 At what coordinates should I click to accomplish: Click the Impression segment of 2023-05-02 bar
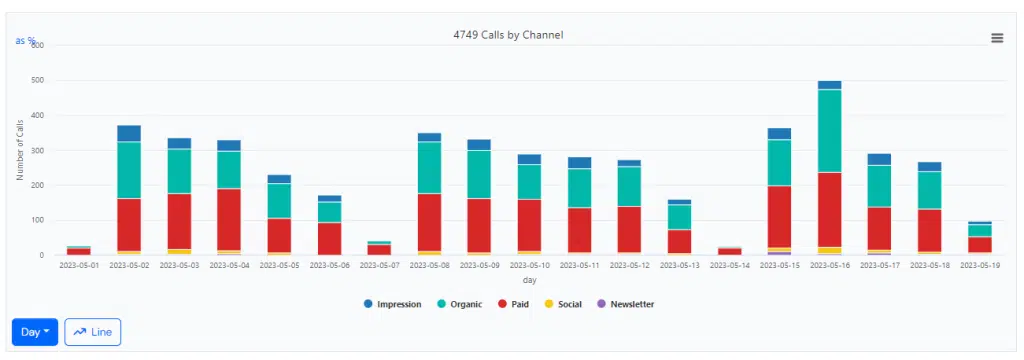click(129, 133)
